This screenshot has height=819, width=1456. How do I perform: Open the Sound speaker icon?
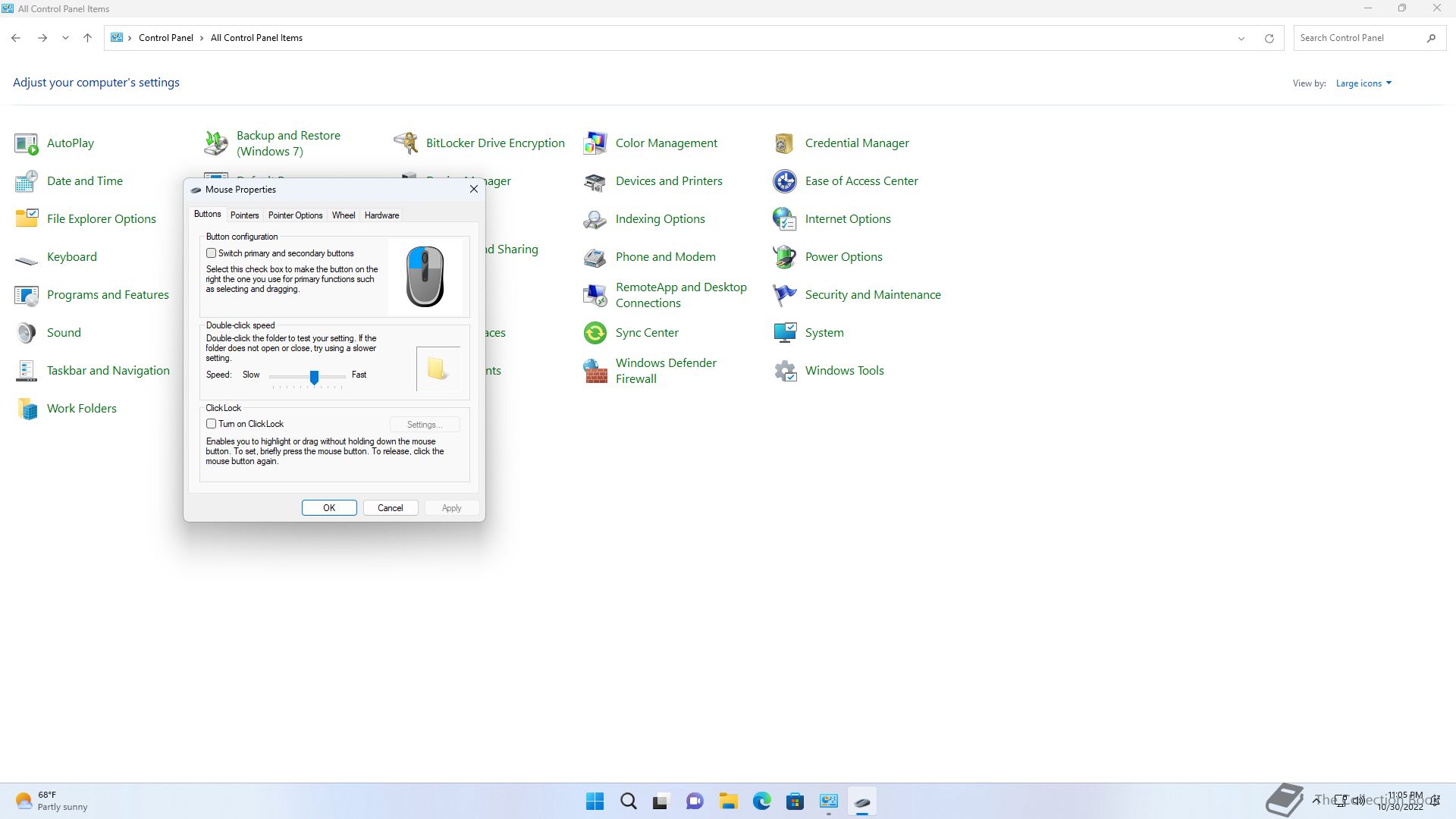pyautogui.click(x=27, y=333)
